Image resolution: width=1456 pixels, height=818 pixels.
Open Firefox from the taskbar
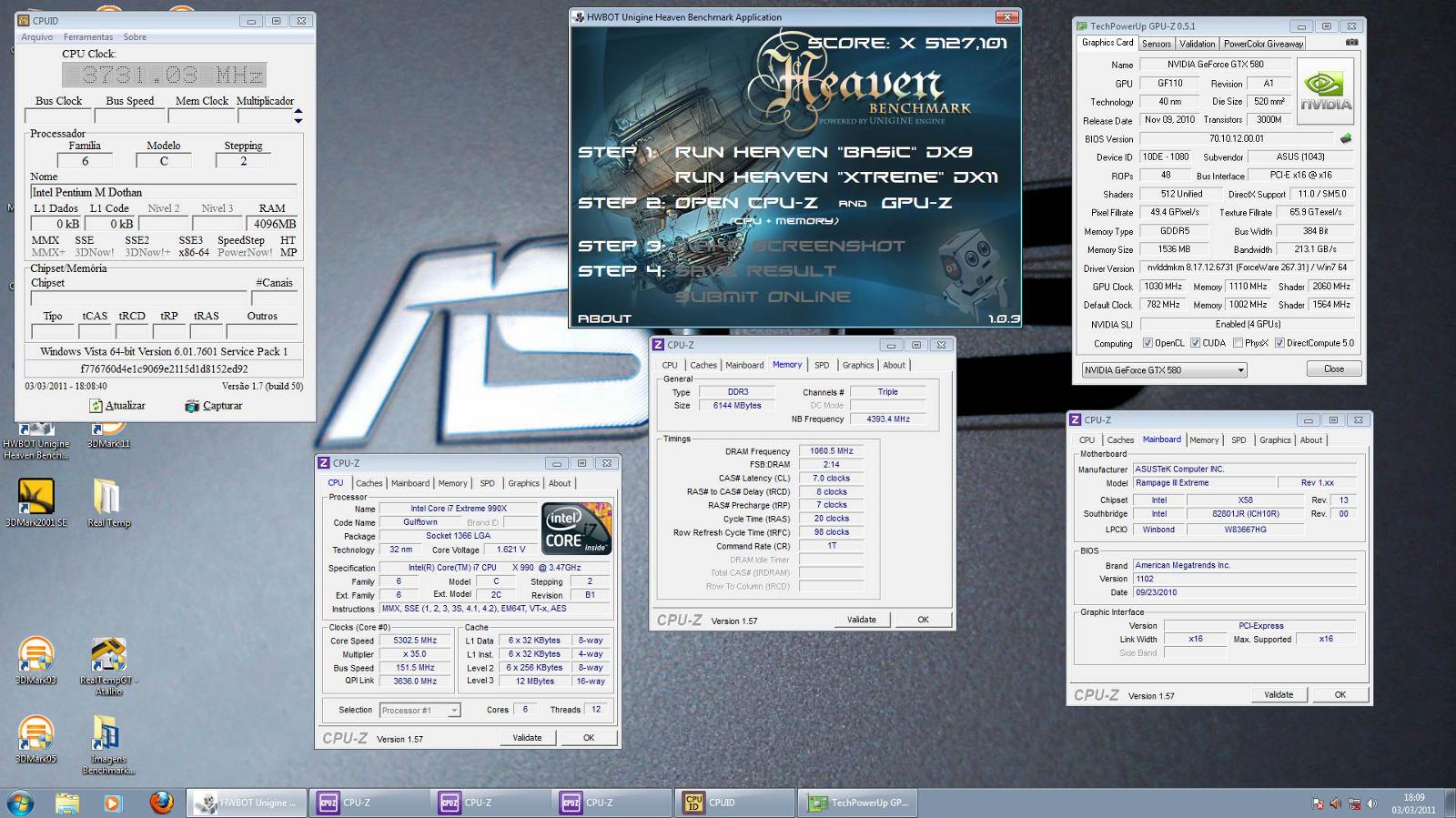point(161,803)
